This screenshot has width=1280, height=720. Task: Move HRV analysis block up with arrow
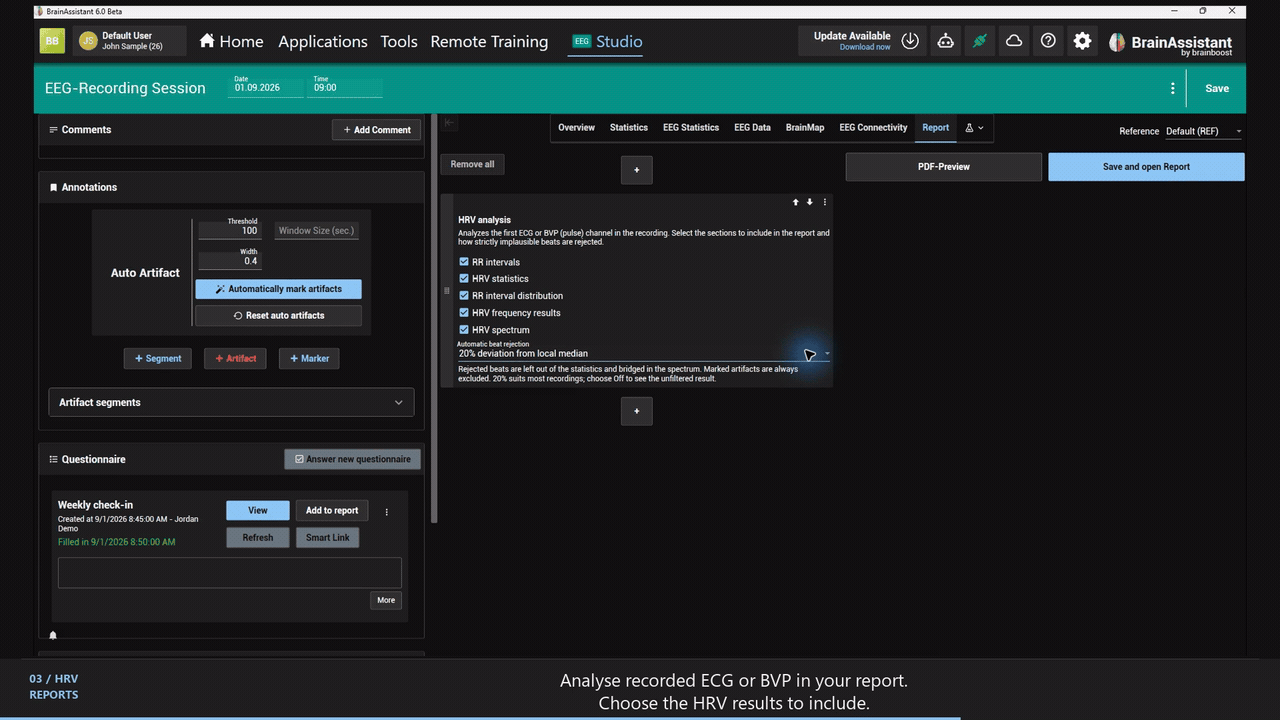click(796, 202)
